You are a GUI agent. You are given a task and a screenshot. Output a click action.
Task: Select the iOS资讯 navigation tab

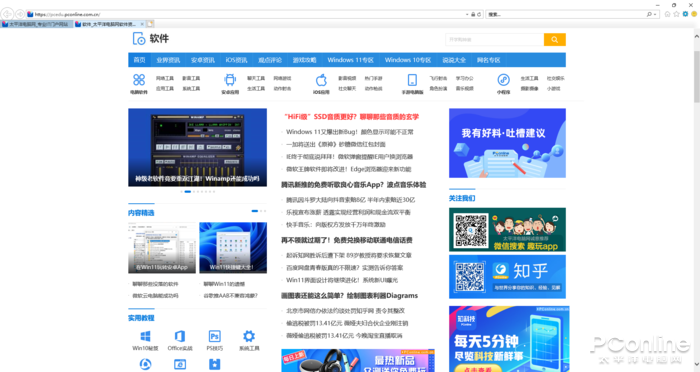236,60
